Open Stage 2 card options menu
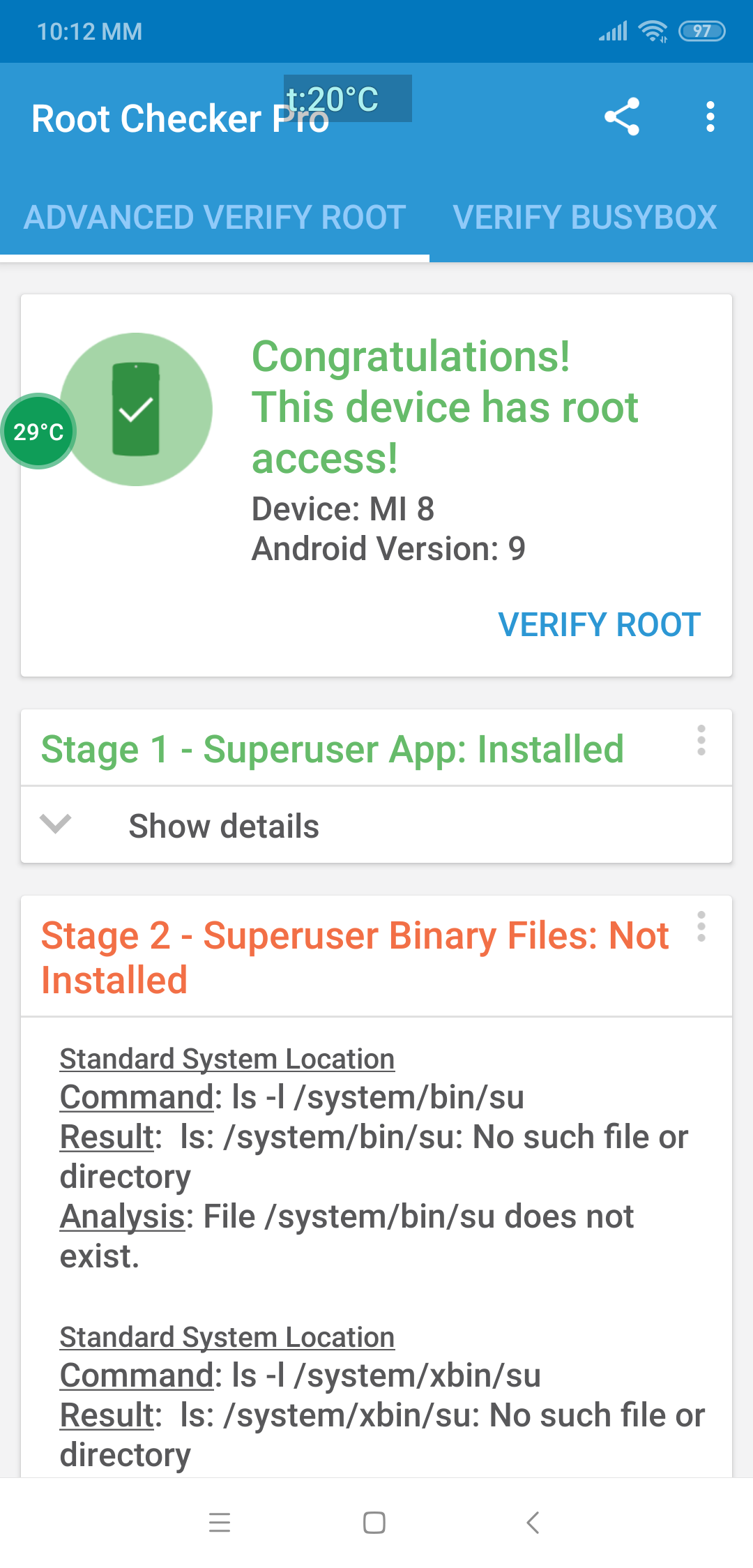753x1568 pixels. click(701, 926)
